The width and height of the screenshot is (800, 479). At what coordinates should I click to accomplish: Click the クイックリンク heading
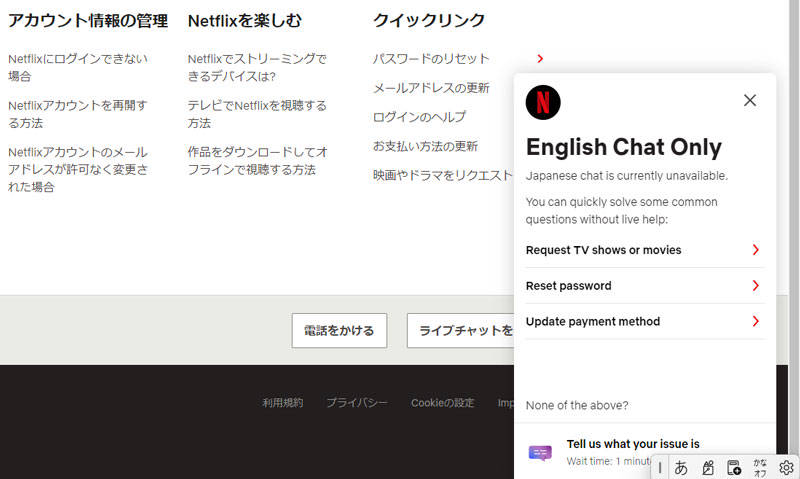coord(429,20)
